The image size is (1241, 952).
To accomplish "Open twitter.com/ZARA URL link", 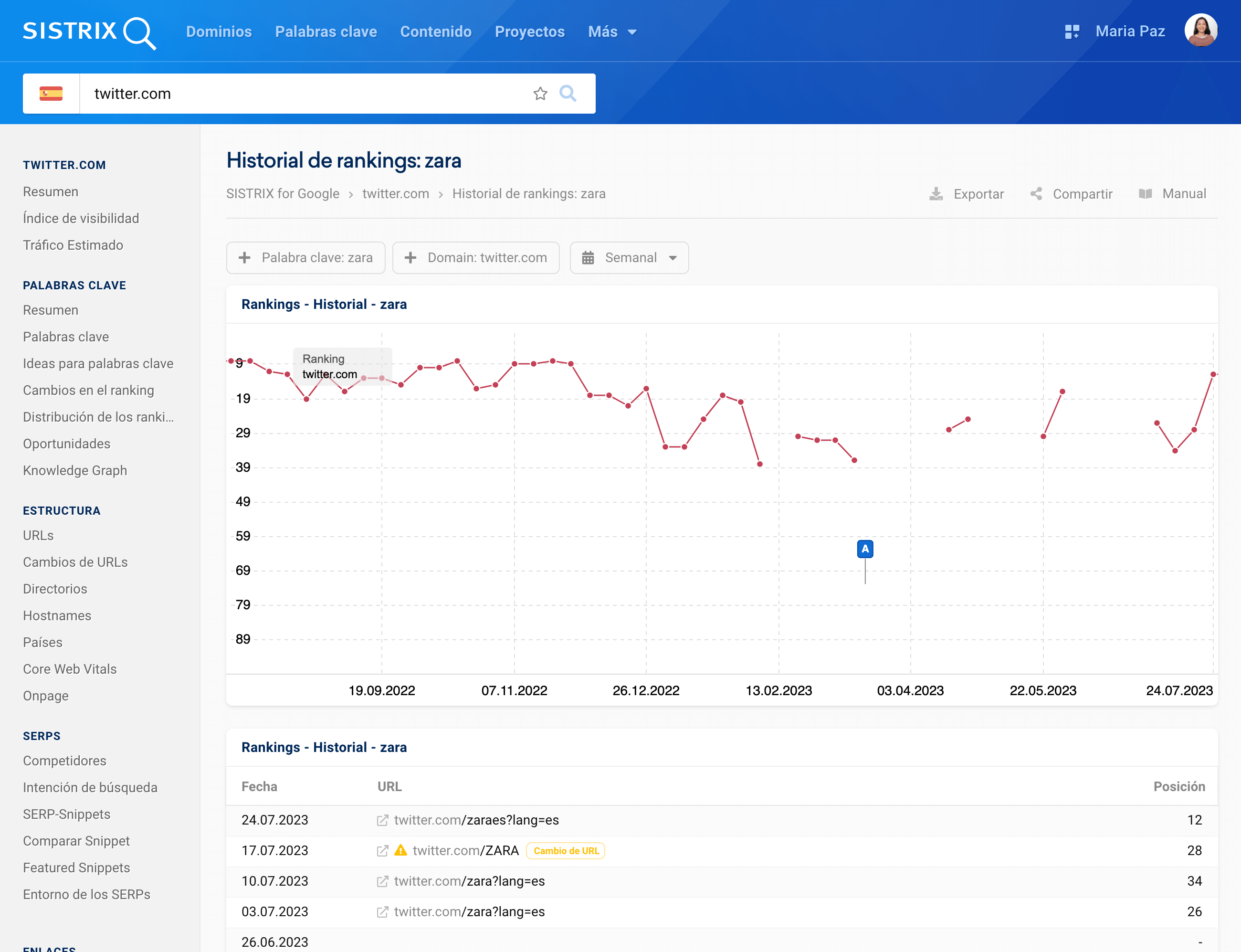I will coord(465,851).
